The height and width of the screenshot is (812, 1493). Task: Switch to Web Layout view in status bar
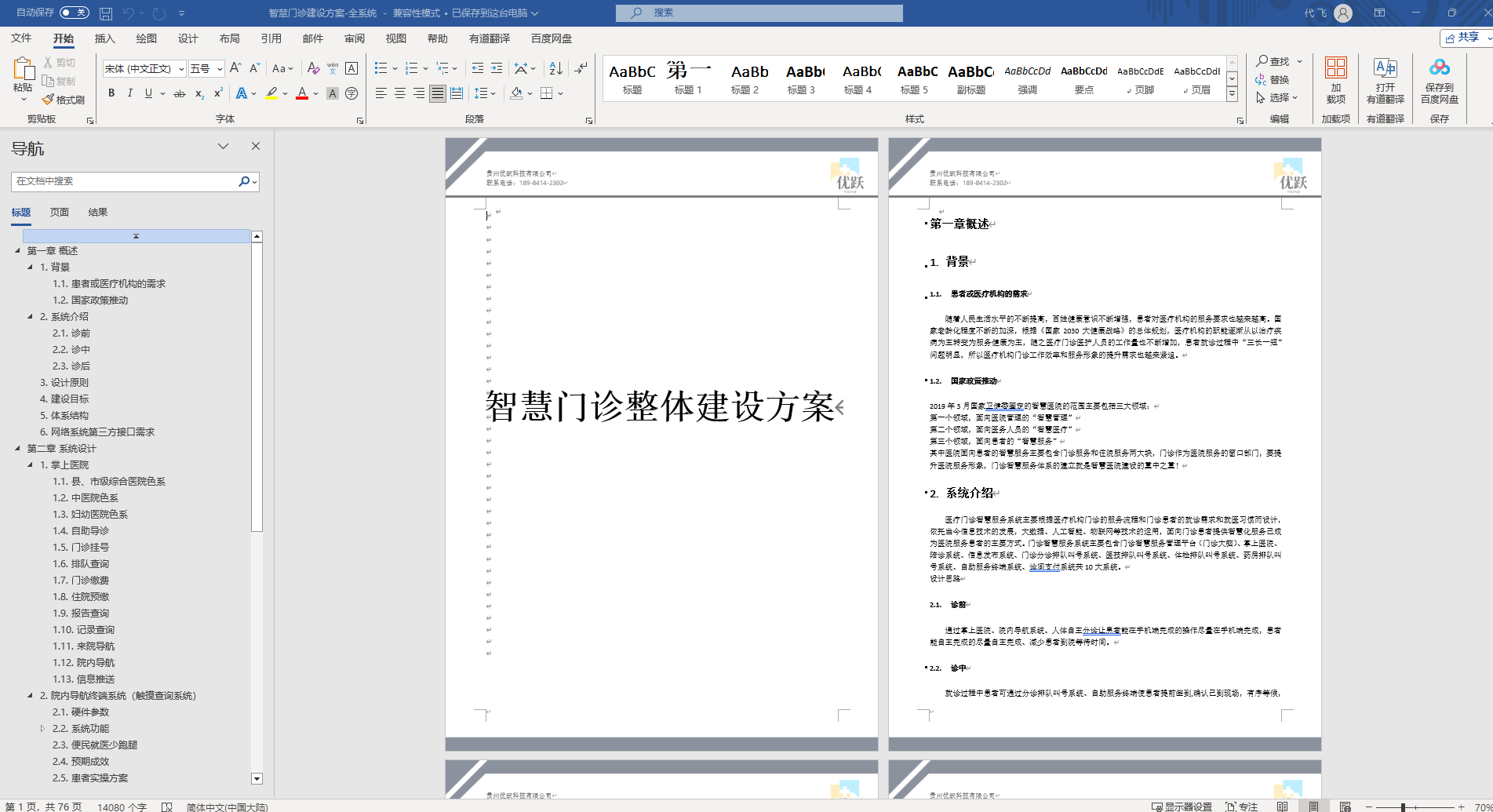1345,807
